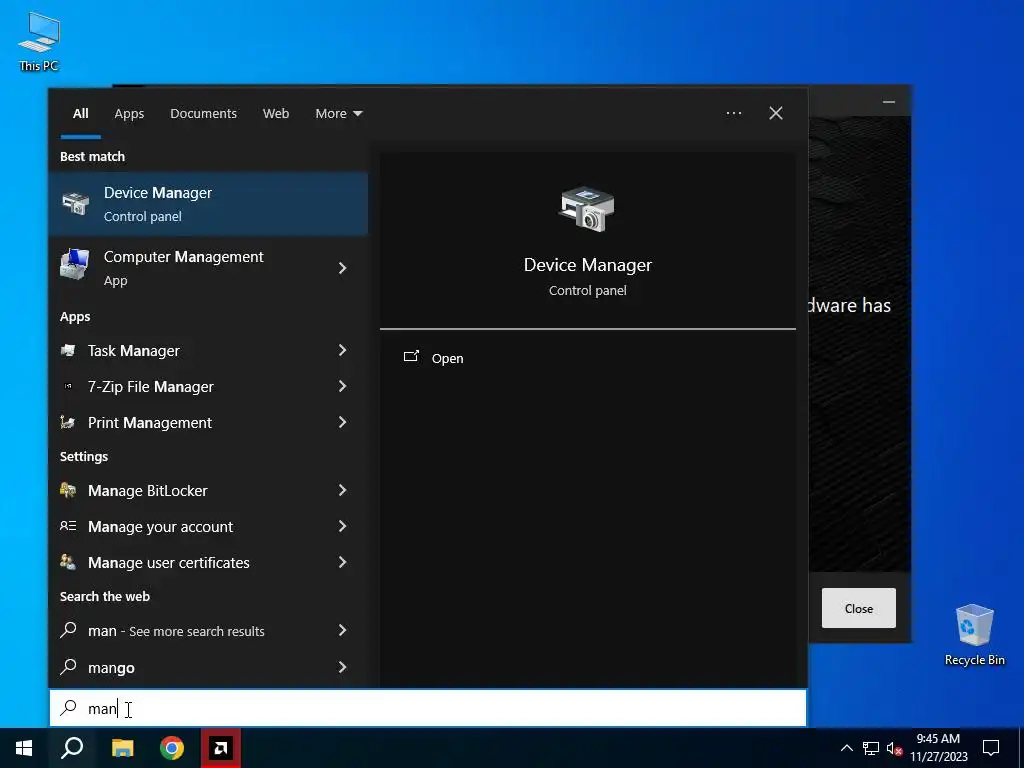
Task: Click the Task Manager result icon
Action: click(x=68, y=351)
